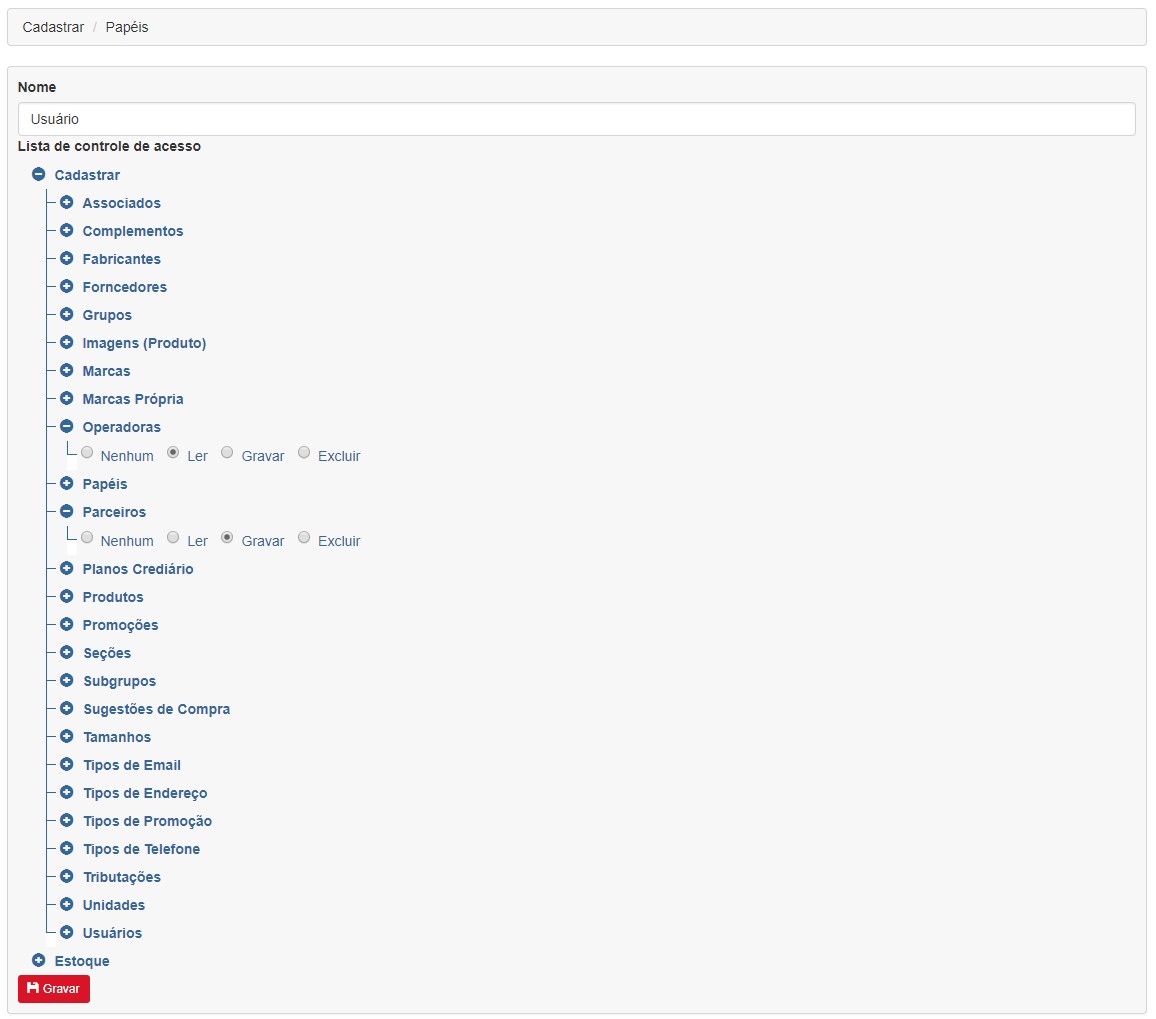Viewport: 1156px width, 1019px height.
Task: Expand the Estoque root node icon
Action: 38,961
